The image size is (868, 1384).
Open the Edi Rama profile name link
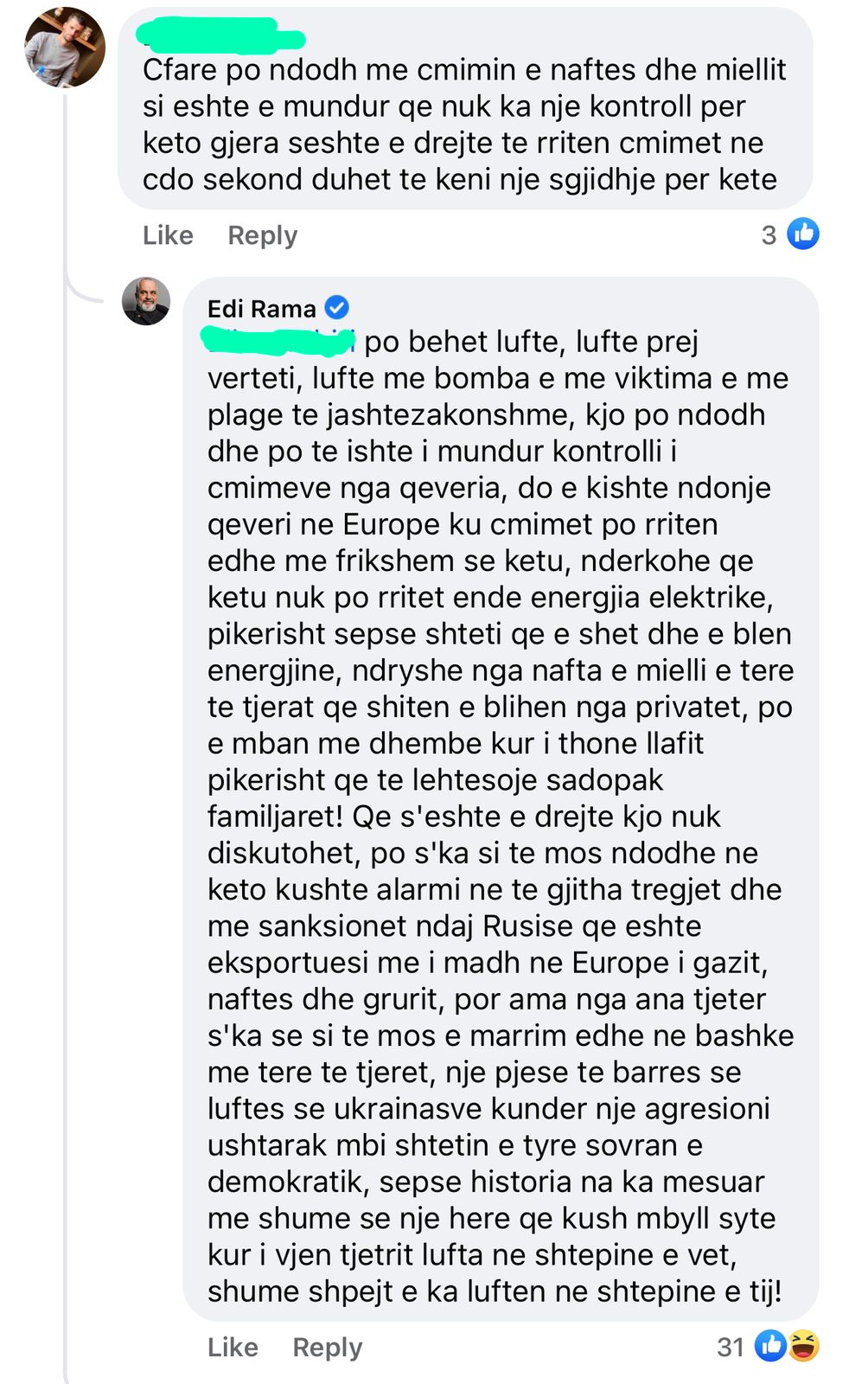pos(261,309)
